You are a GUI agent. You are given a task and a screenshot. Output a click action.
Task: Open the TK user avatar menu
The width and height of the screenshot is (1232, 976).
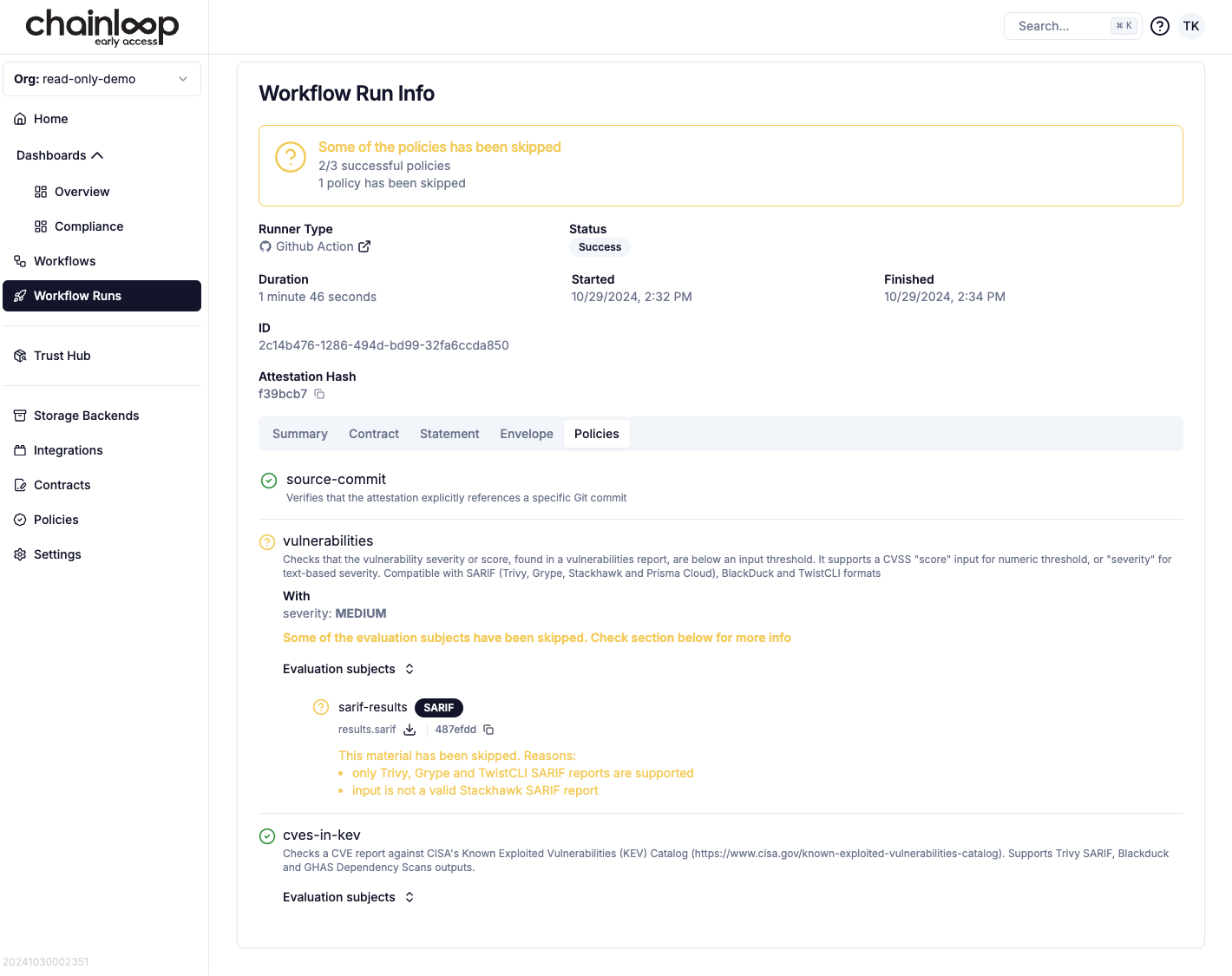pyautogui.click(x=1191, y=26)
